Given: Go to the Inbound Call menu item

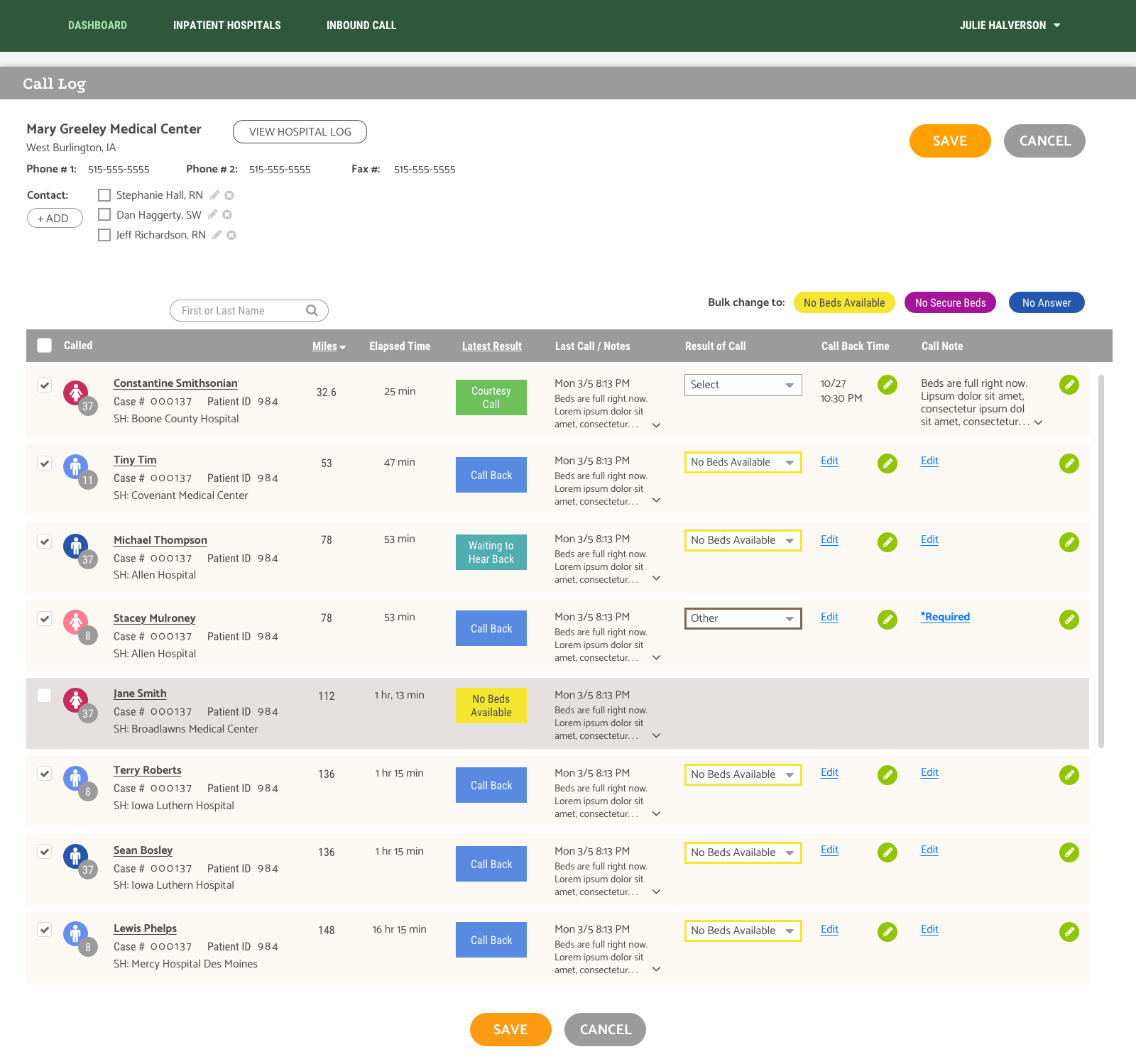Looking at the screenshot, I should [361, 26].
